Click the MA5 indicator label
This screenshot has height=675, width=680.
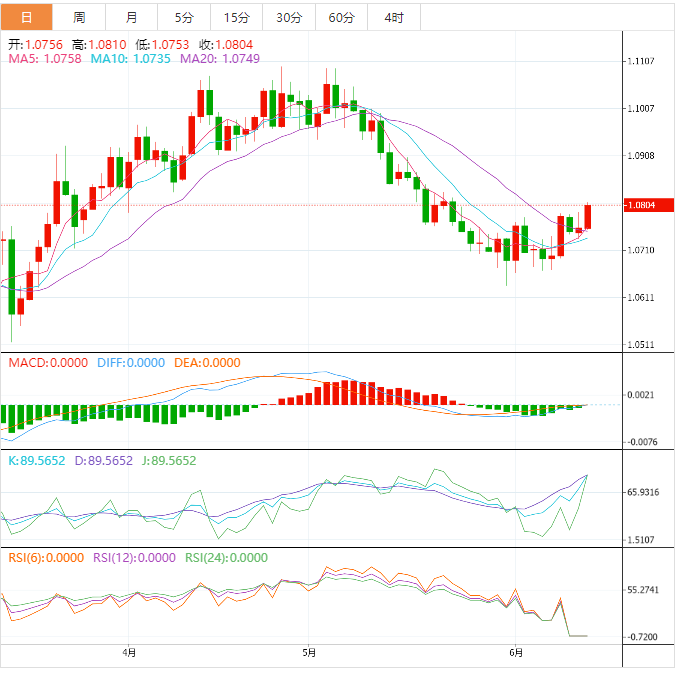(43, 60)
